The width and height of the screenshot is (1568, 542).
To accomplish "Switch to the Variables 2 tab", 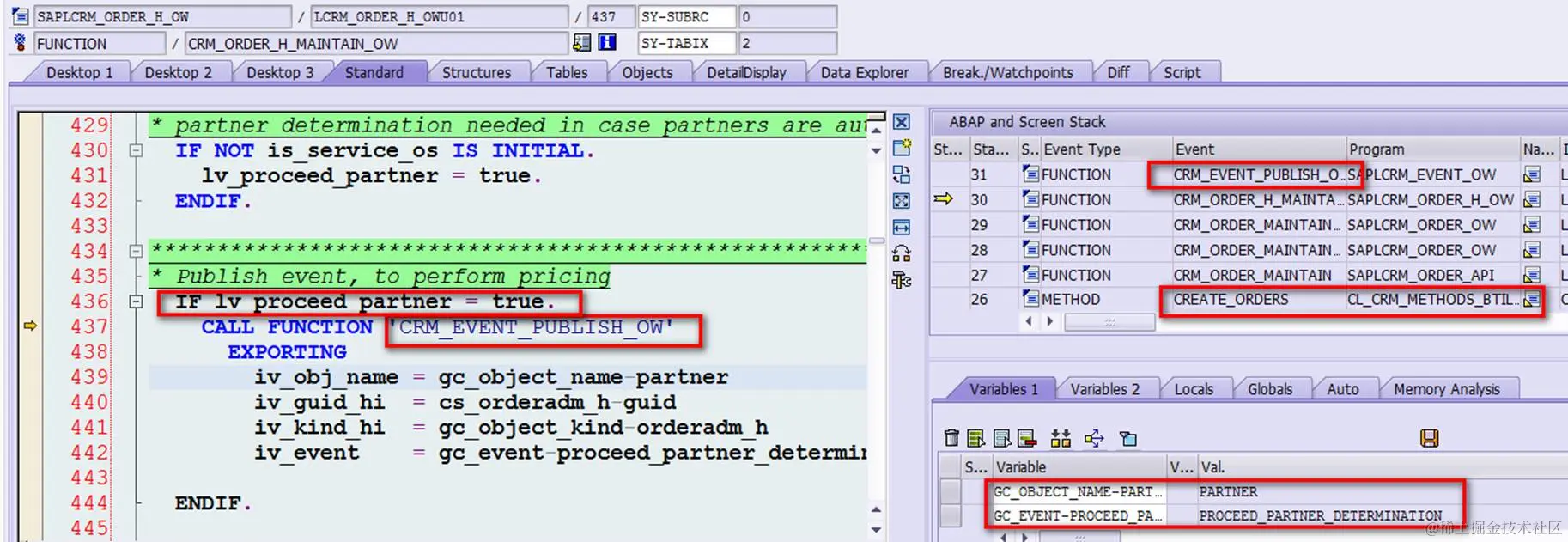I will [1105, 389].
